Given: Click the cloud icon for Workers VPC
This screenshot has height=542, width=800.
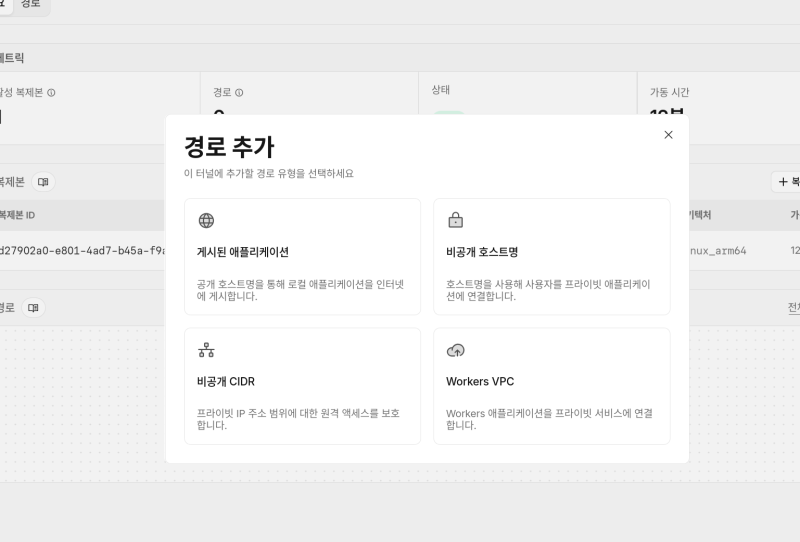Looking at the screenshot, I should coord(455,350).
